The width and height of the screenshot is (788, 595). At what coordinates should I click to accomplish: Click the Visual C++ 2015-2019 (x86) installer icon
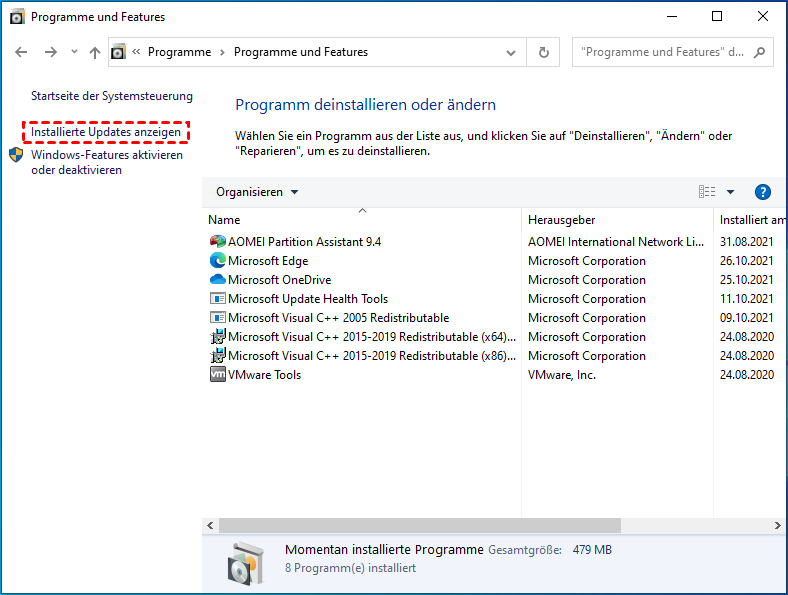click(x=218, y=356)
